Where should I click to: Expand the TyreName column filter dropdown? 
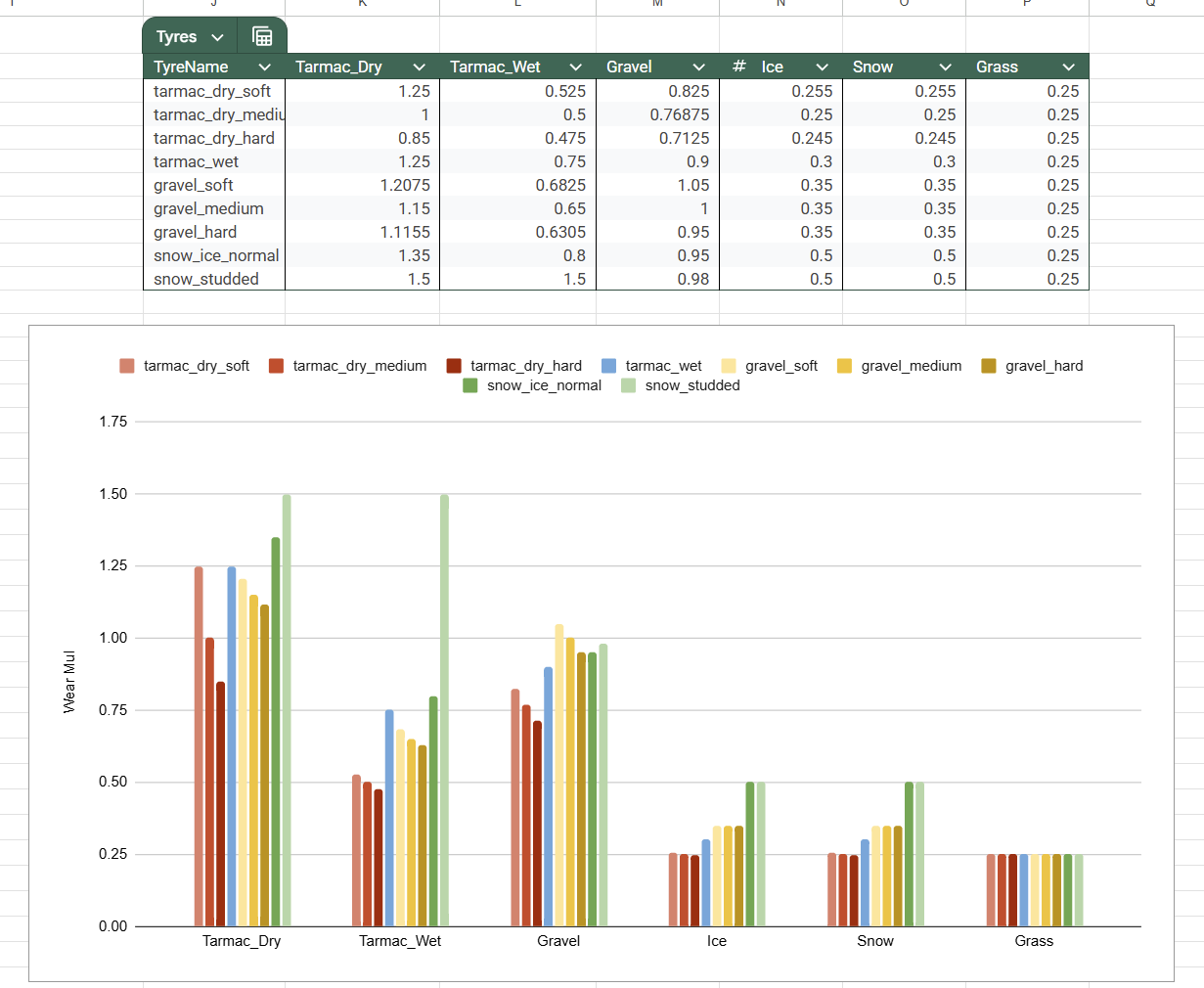coord(264,67)
